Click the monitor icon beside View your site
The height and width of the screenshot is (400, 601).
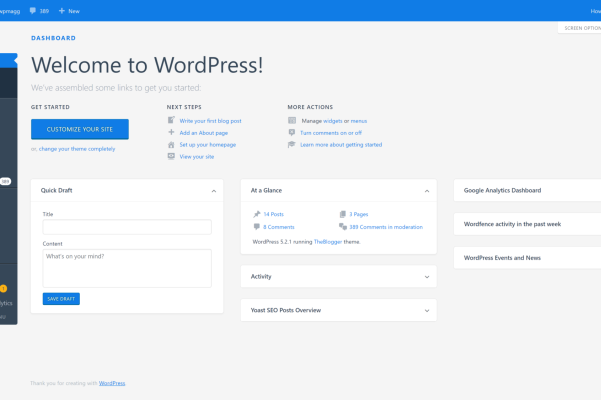pyautogui.click(x=171, y=156)
